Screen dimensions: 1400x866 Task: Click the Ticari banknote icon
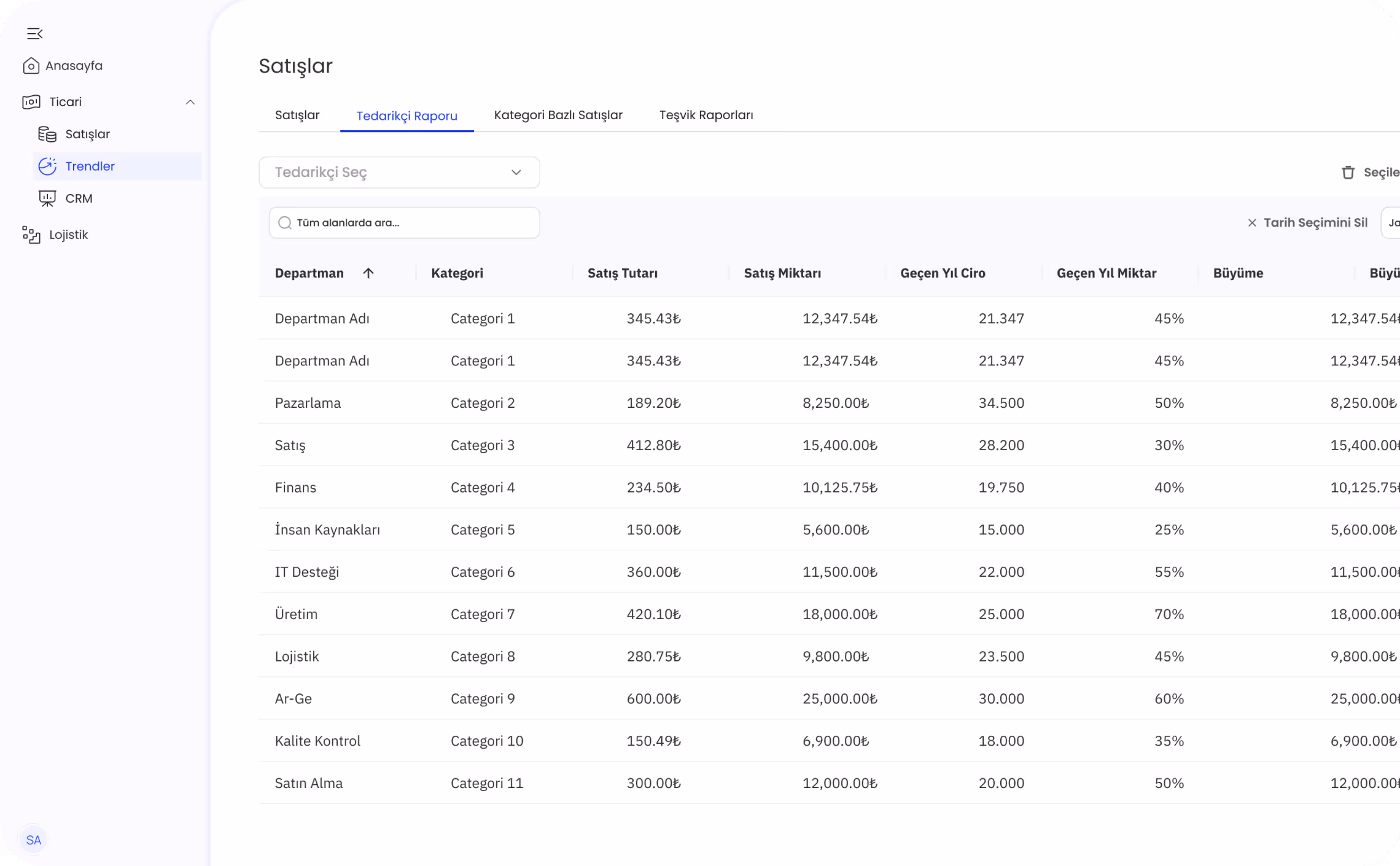(31, 102)
